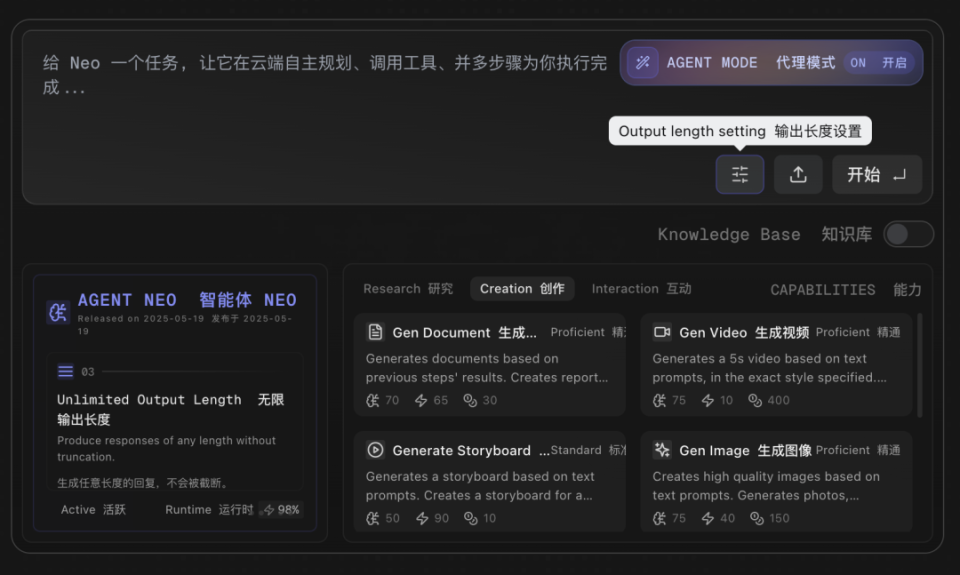Click the 生成任意长度的回复 description text
This screenshot has height=575, width=960.
point(143,483)
